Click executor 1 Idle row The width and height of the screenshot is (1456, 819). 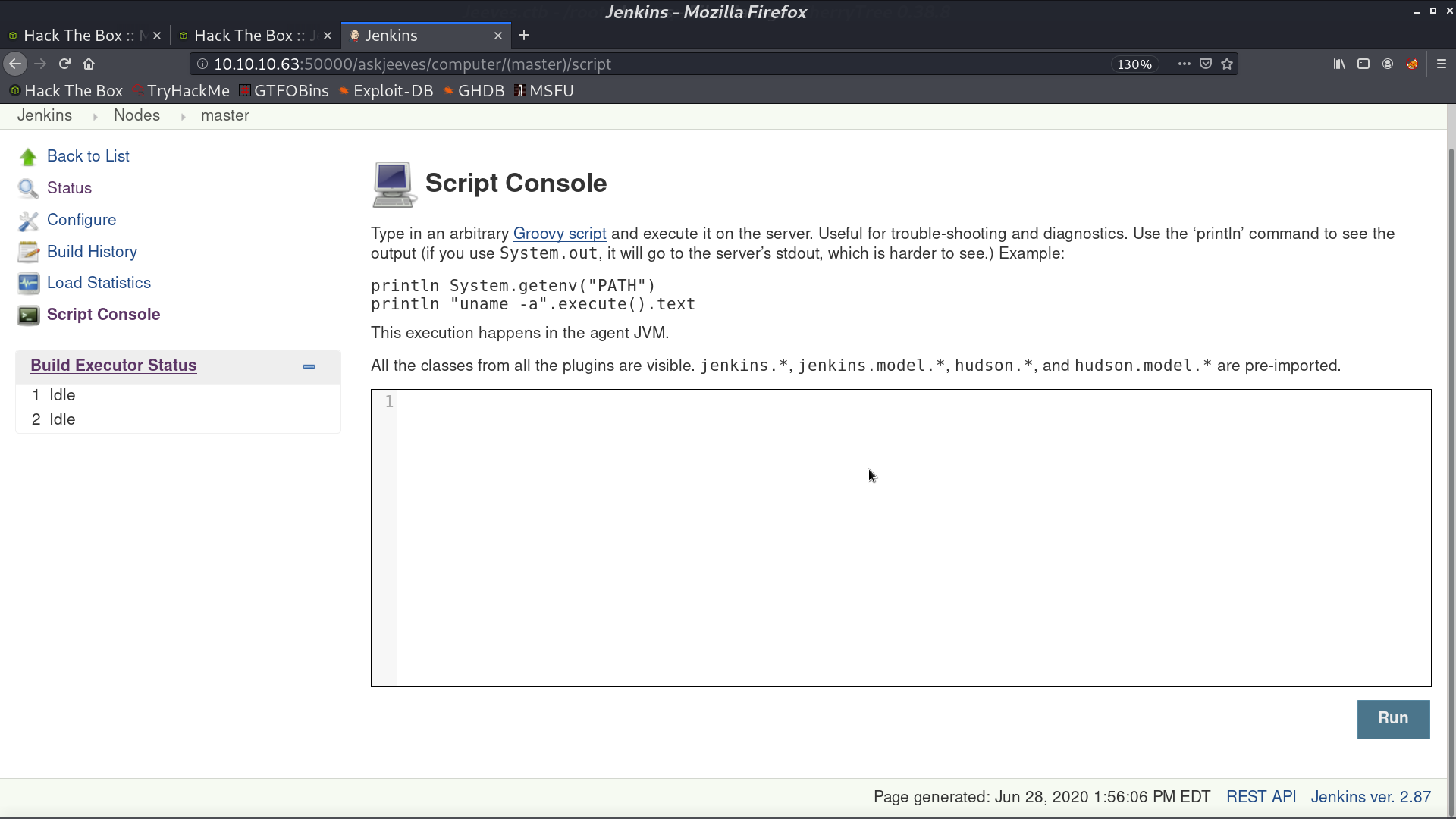(178, 395)
